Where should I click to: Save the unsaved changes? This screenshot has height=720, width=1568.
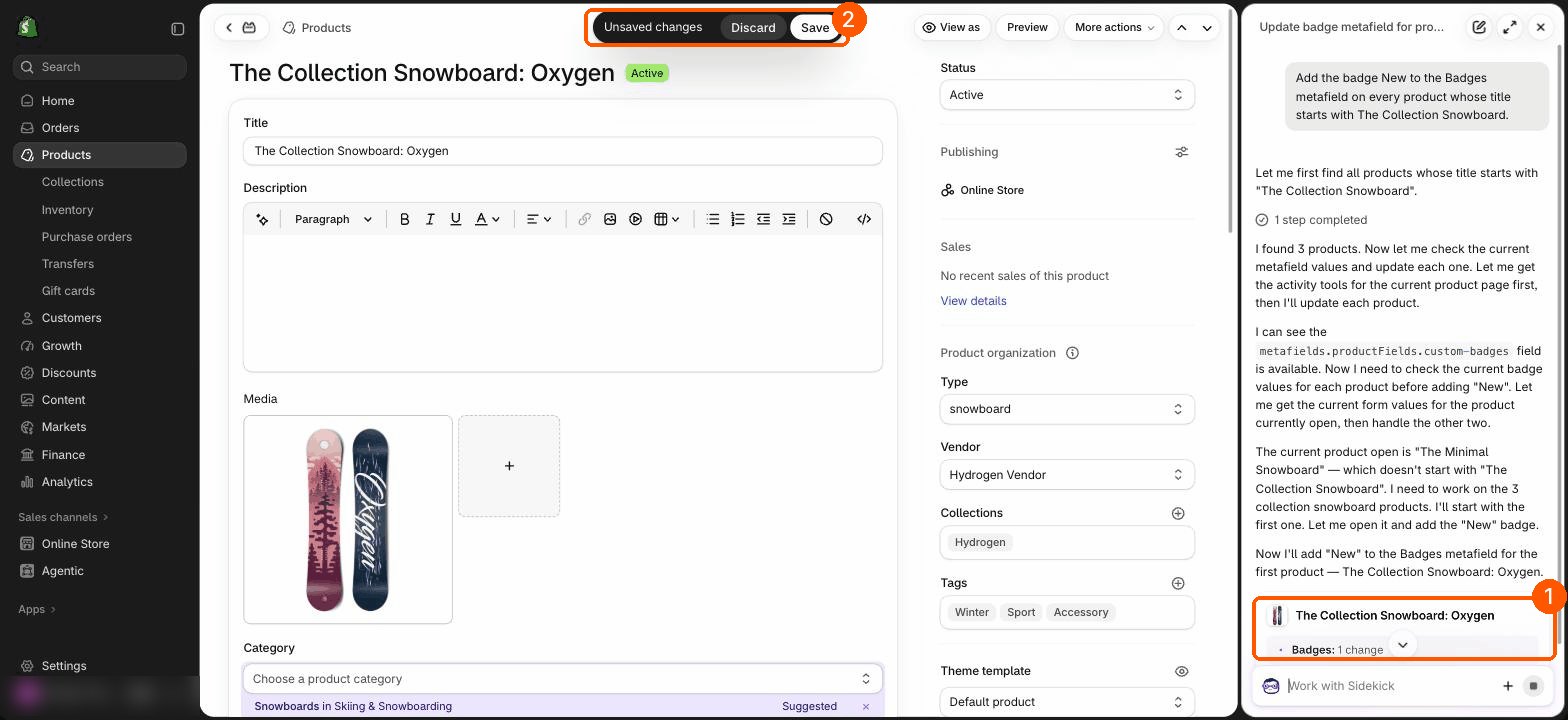point(815,27)
